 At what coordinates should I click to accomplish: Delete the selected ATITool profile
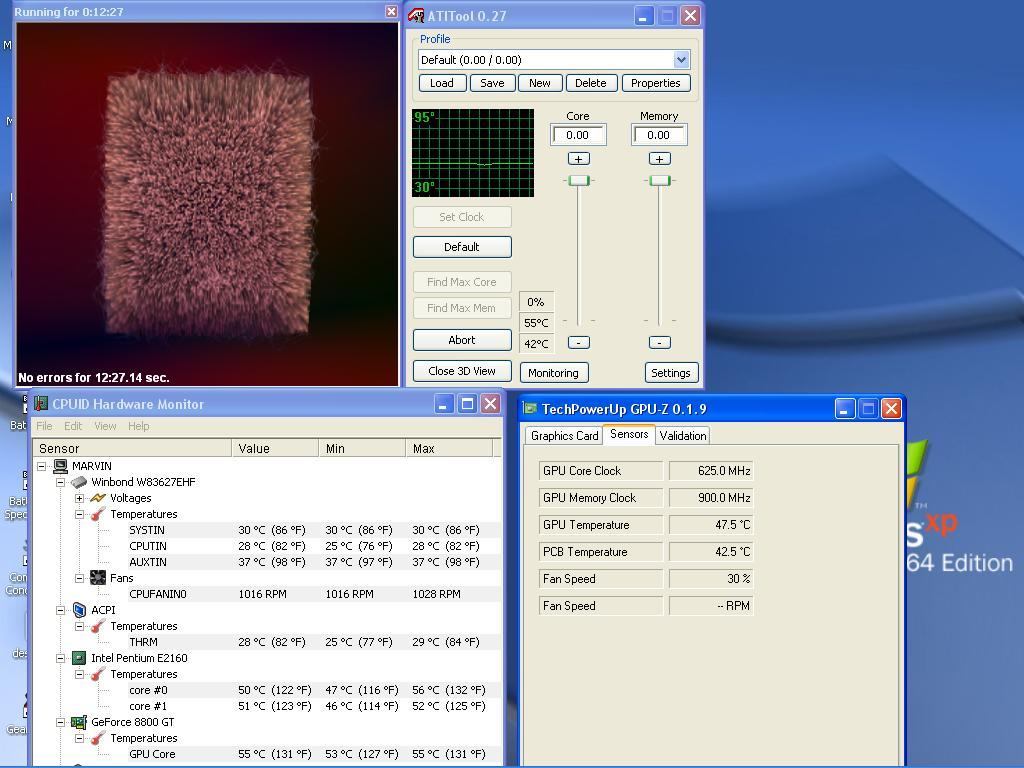click(591, 83)
